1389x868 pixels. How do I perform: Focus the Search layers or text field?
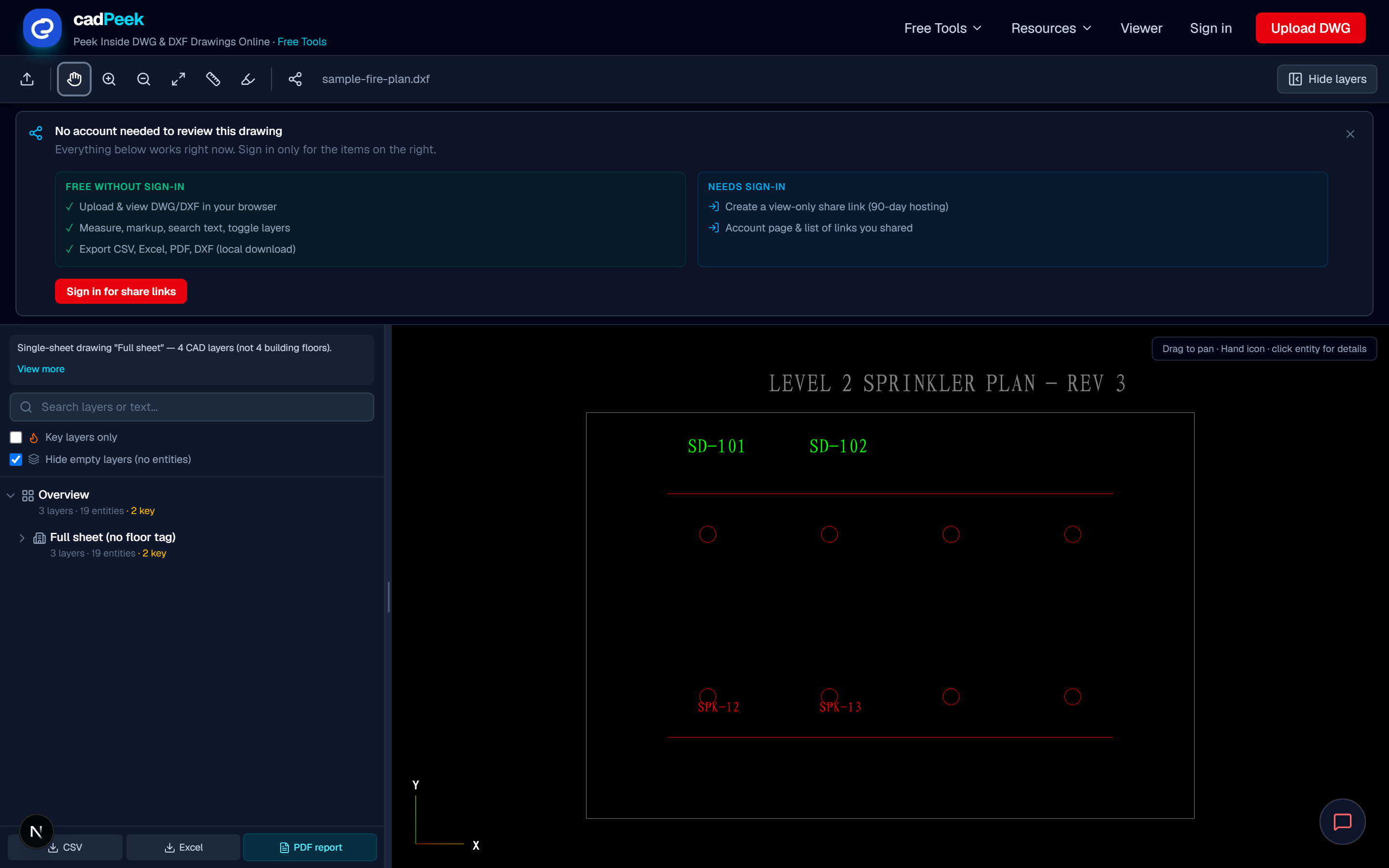[x=191, y=407]
